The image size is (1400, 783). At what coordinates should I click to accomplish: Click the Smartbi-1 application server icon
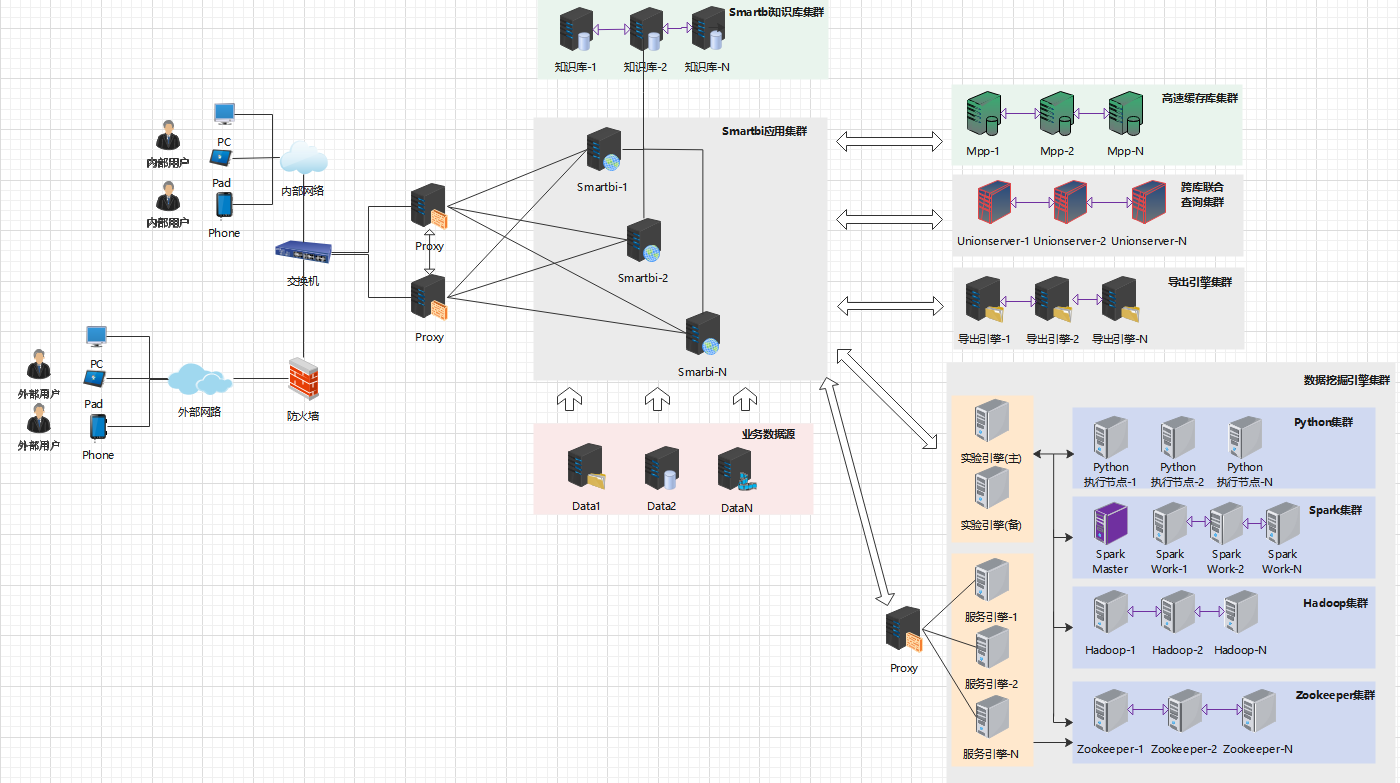click(605, 150)
